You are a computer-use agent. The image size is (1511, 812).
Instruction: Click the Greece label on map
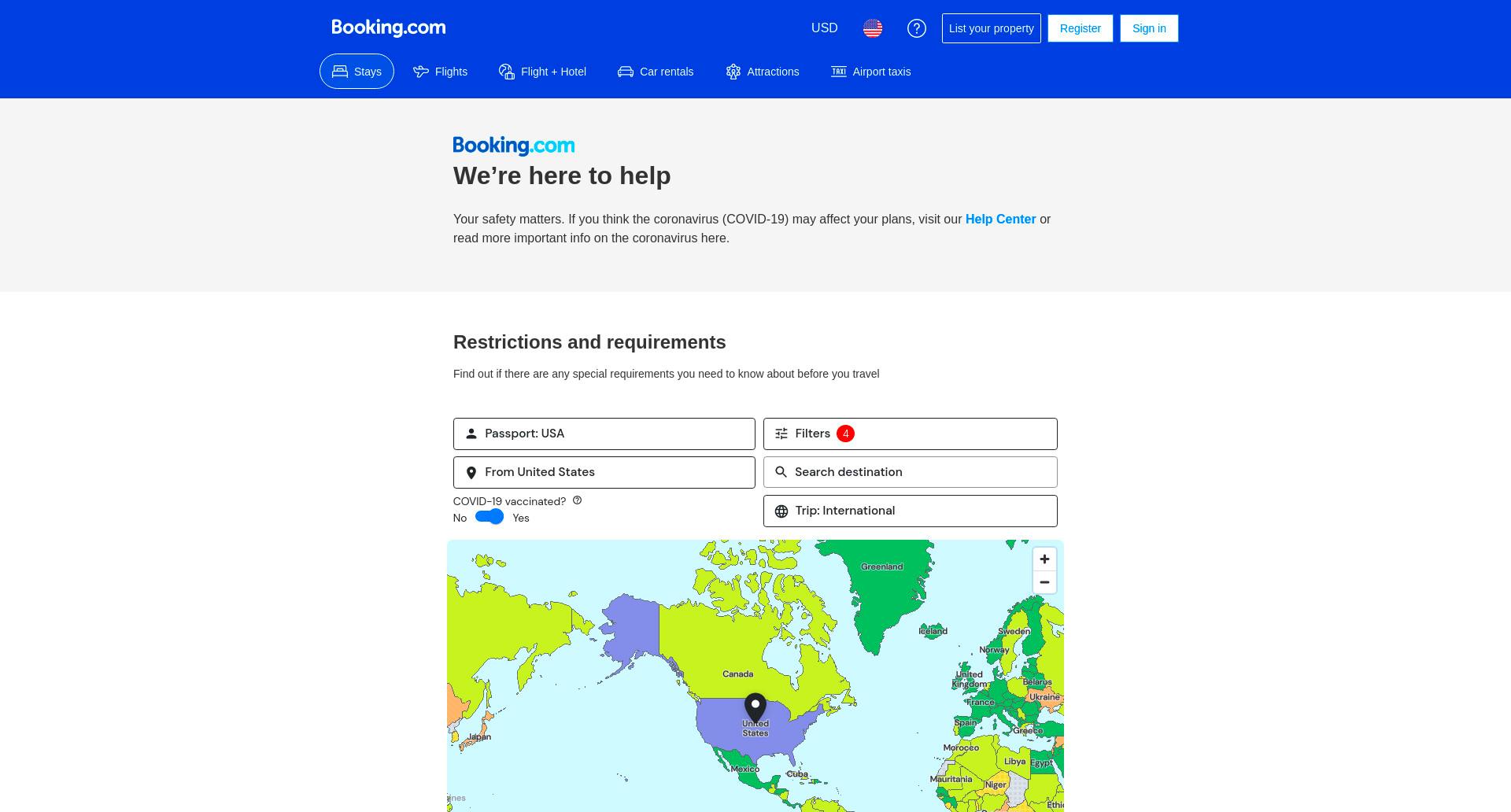(x=1028, y=731)
